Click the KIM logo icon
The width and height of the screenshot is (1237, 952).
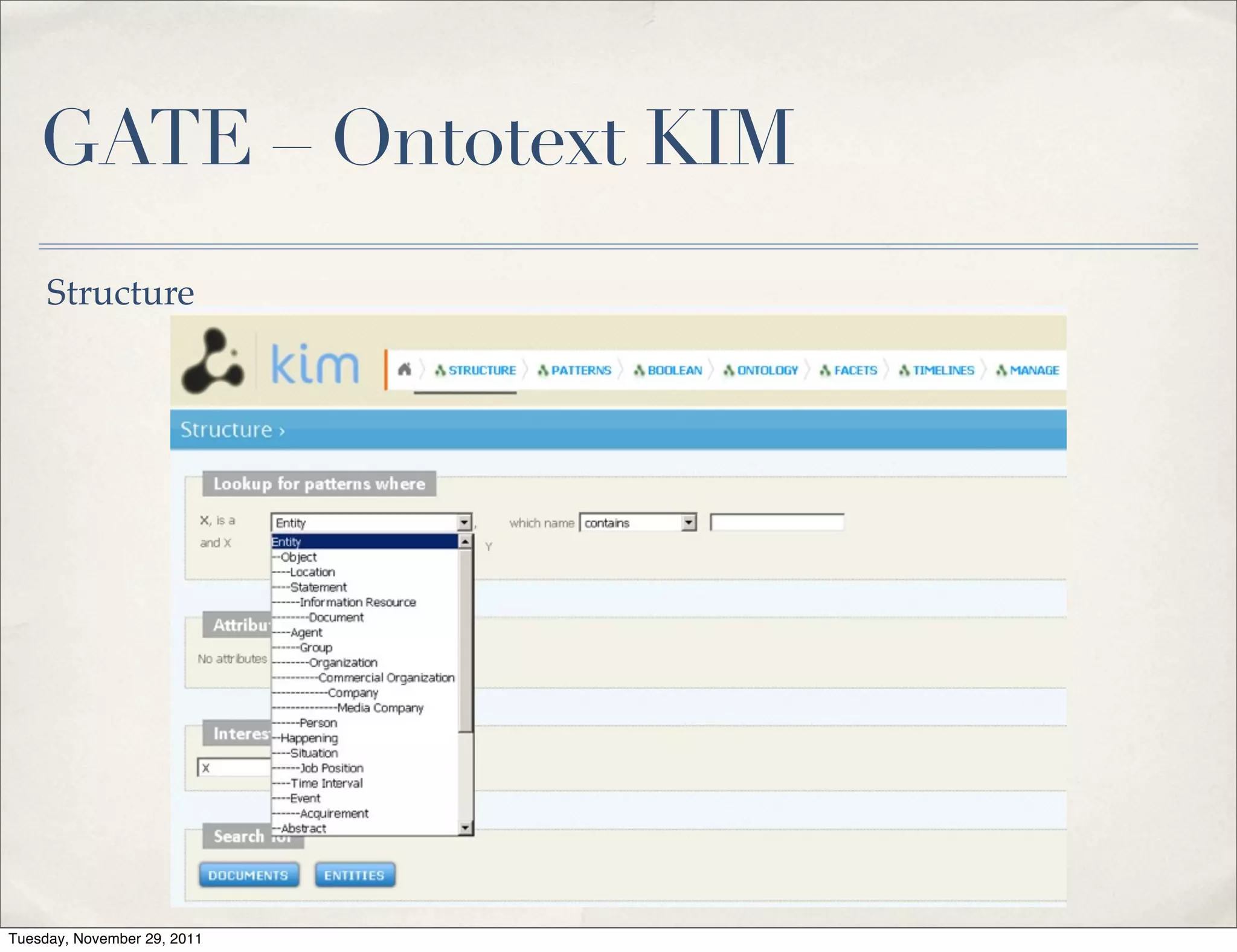pyautogui.click(x=213, y=361)
